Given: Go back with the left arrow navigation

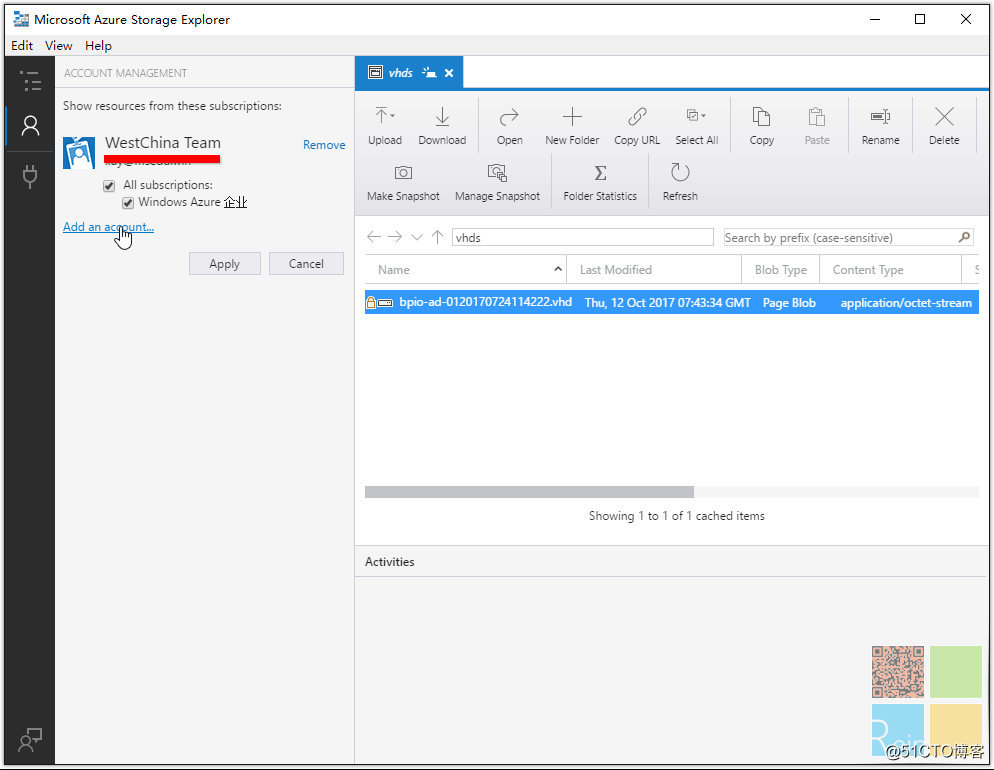Looking at the screenshot, I should pyautogui.click(x=374, y=237).
